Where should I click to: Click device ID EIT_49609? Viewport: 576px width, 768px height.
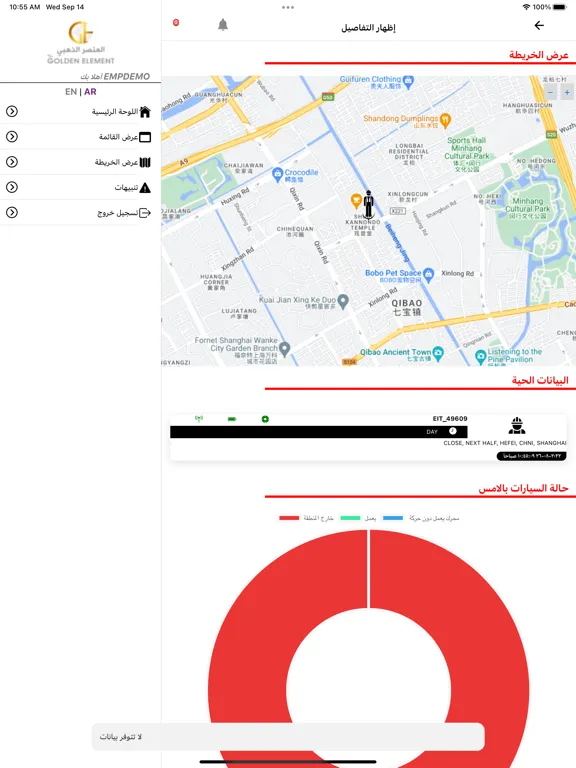[x=450, y=419]
